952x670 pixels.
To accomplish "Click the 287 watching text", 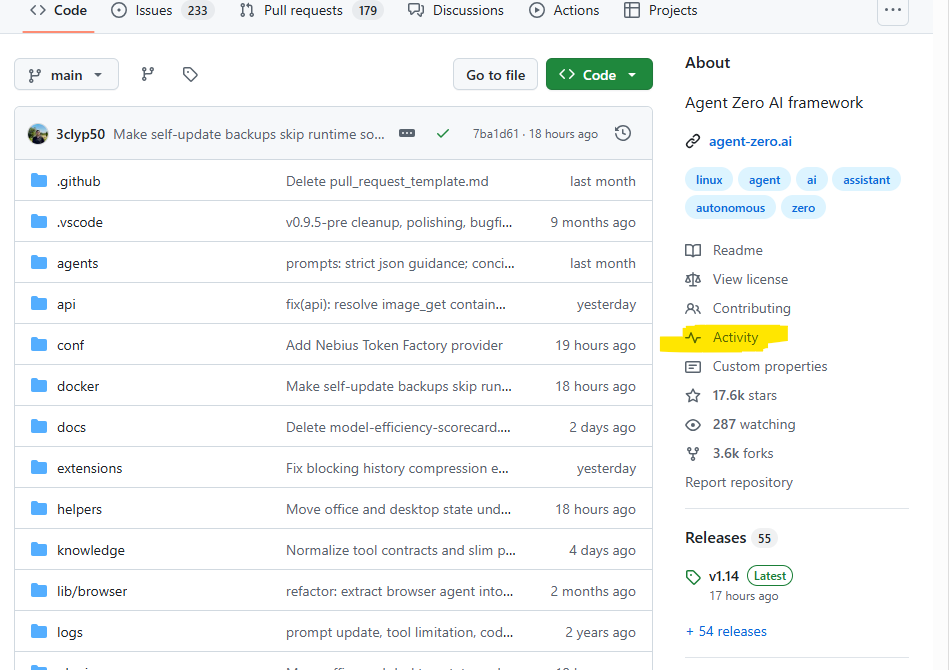I will (754, 424).
